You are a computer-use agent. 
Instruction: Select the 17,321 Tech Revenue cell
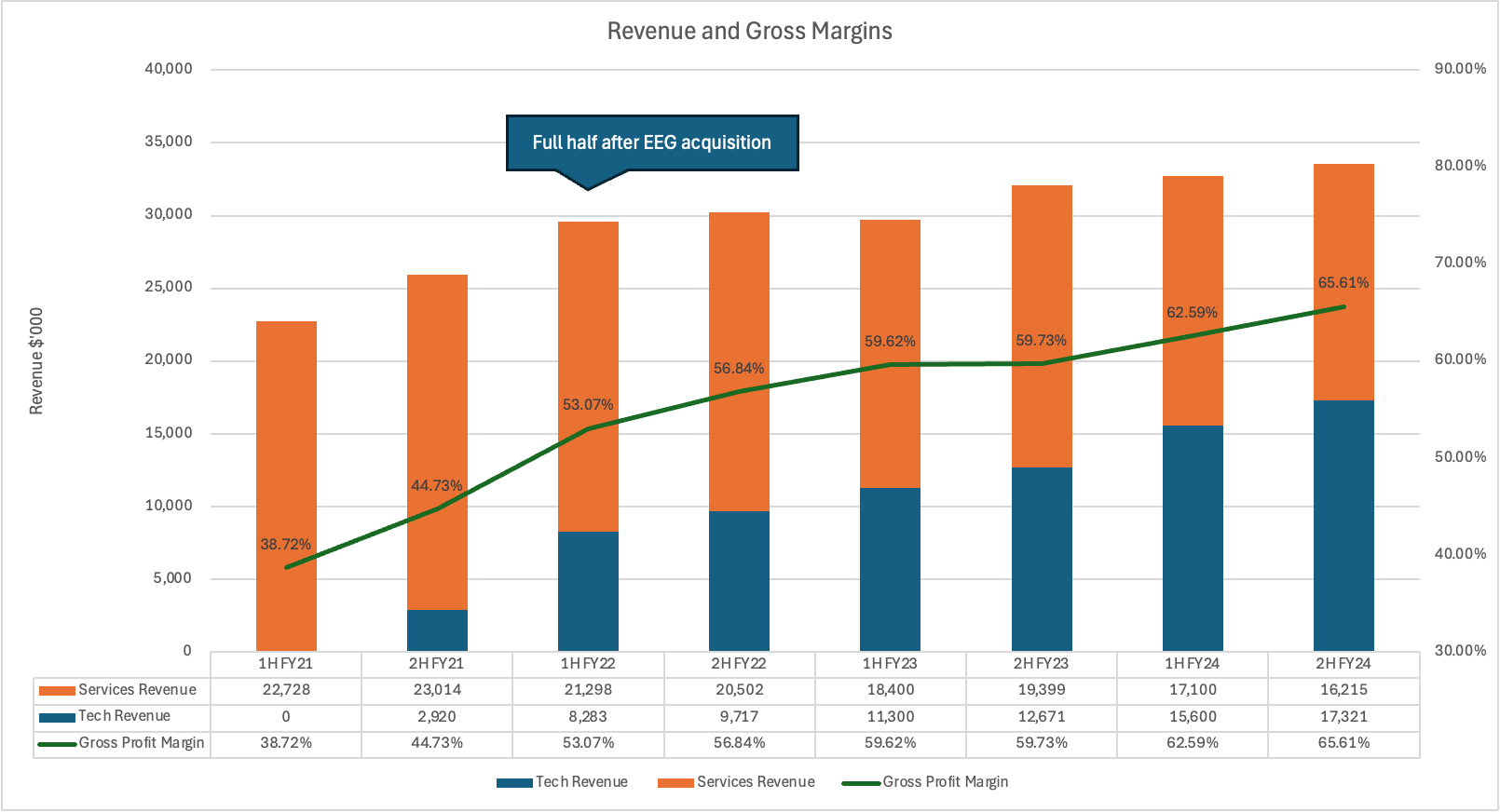tap(1343, 717)
